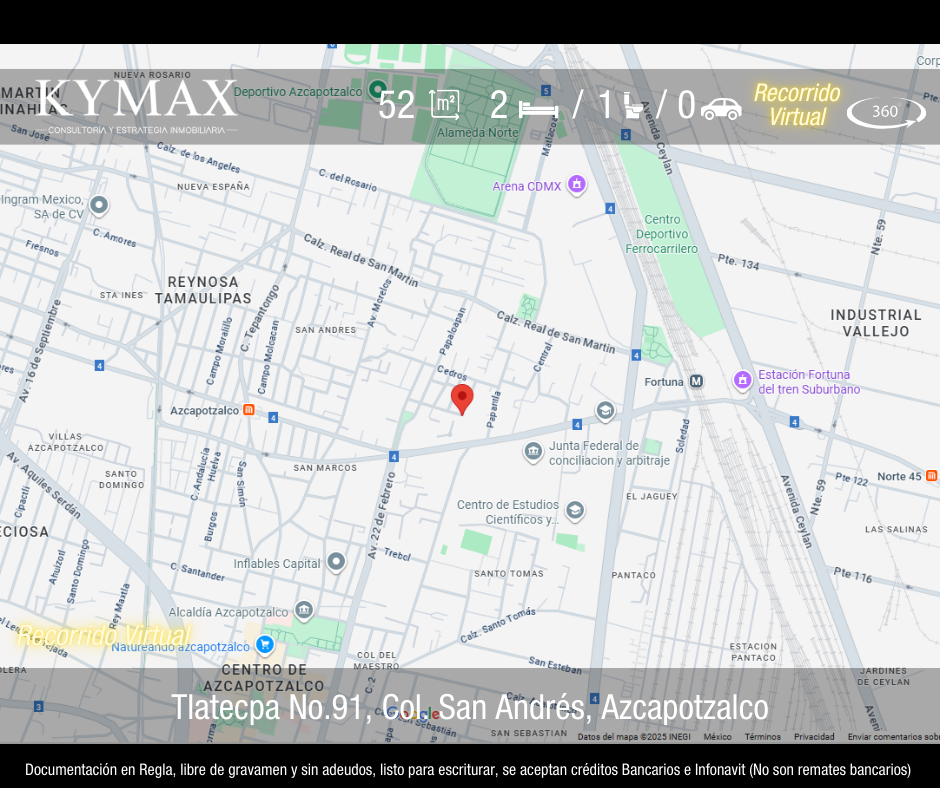Open the Términos link

[763, 736]
